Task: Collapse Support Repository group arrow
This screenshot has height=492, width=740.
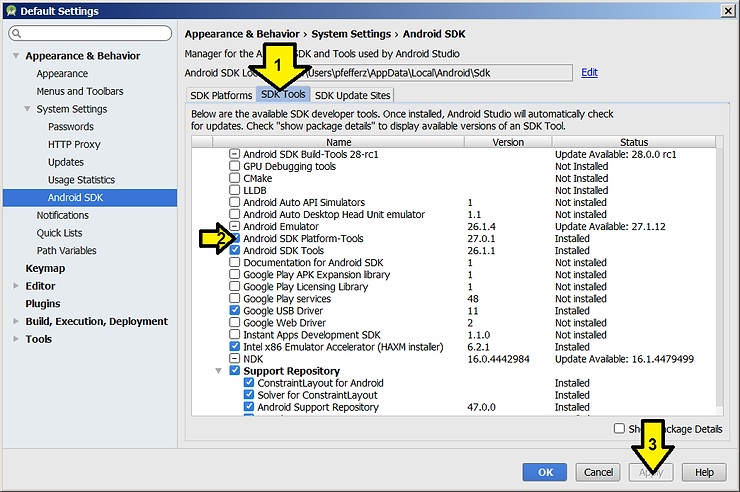Action: tap(219, 371)
